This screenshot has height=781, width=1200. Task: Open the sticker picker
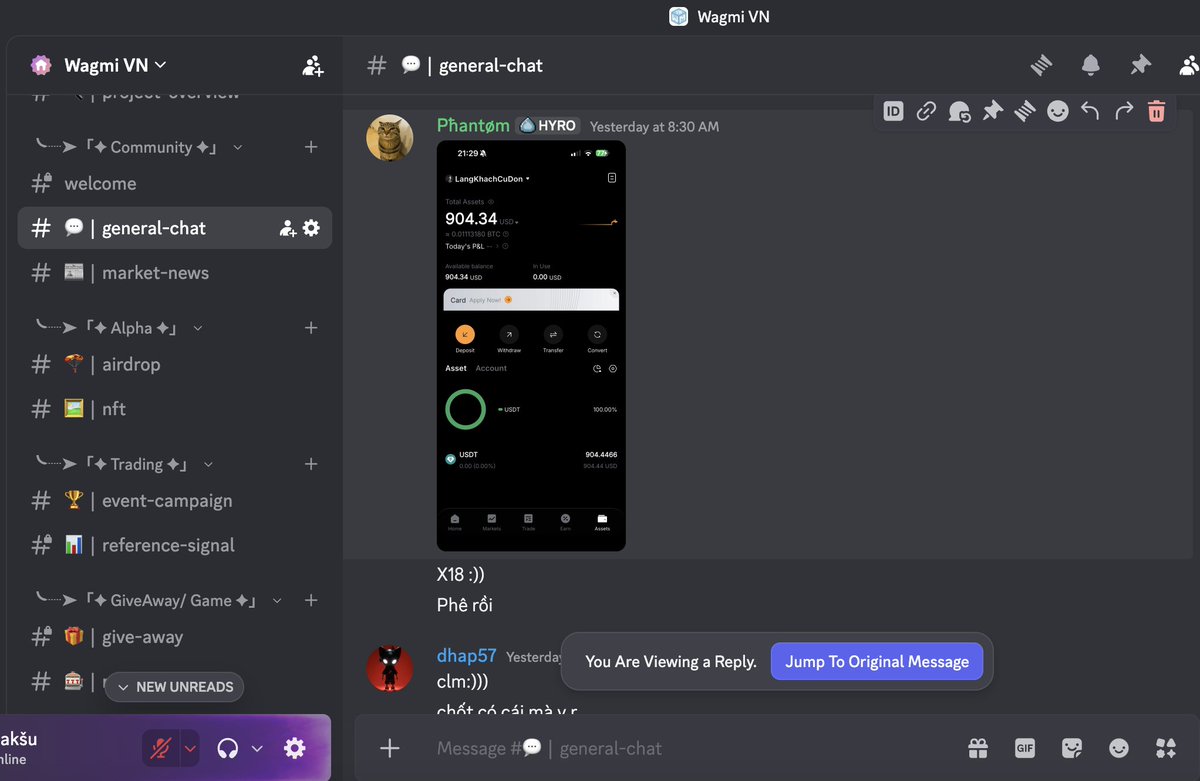[x=1072, y=748]
